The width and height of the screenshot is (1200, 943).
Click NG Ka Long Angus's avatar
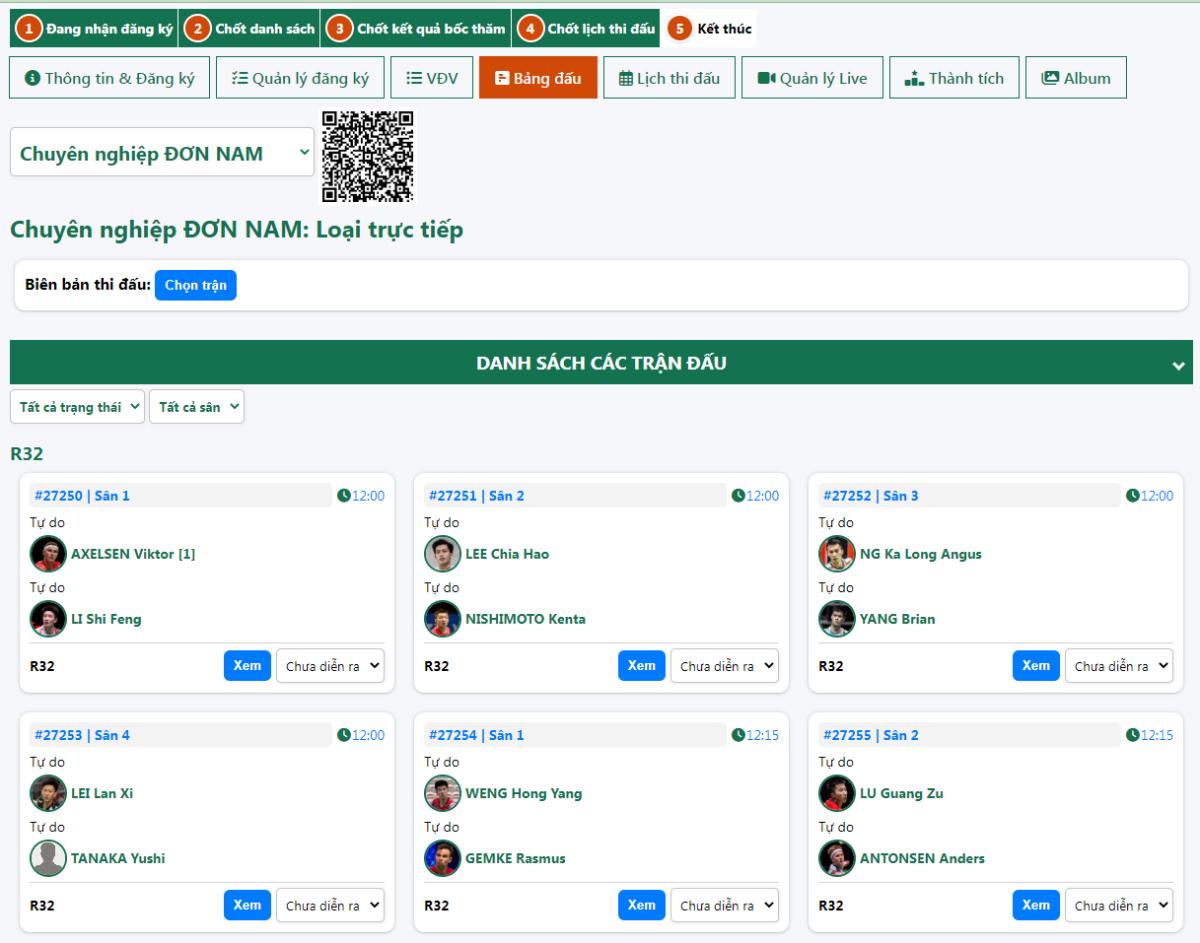tap(837, 554)
